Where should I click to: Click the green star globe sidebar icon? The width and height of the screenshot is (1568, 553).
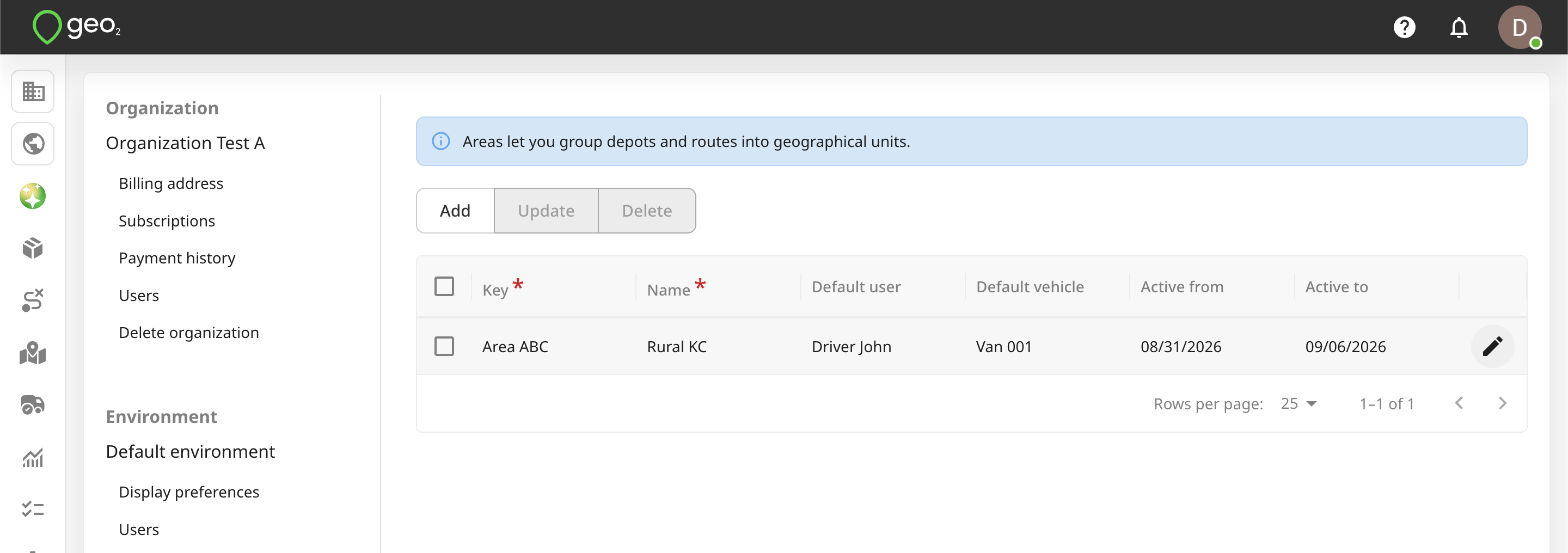click(33, 196)
